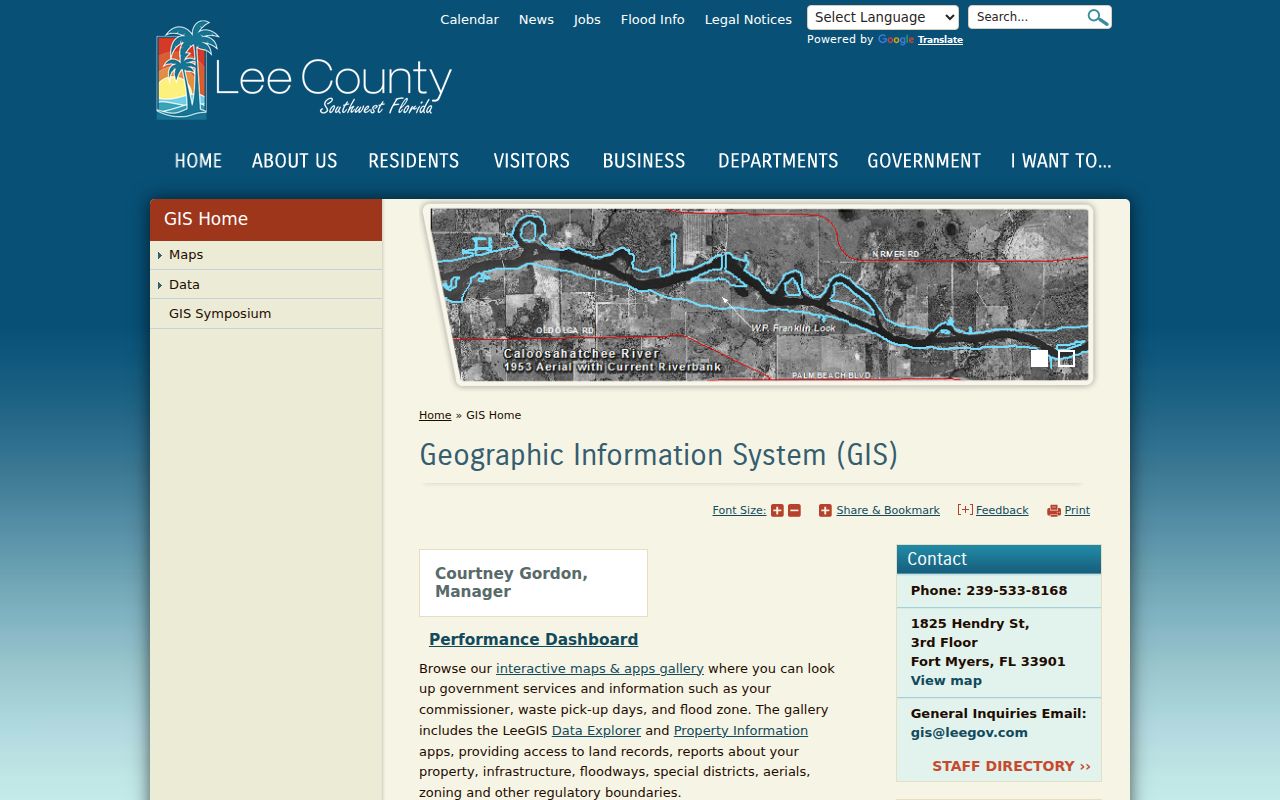Open GIS Symposium in the sidebar
The image size is (1280, 800).
220,314
